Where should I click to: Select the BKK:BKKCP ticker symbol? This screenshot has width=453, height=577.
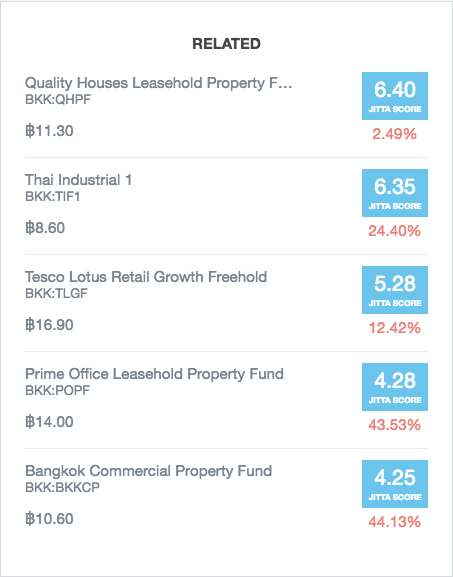[62, 488]
